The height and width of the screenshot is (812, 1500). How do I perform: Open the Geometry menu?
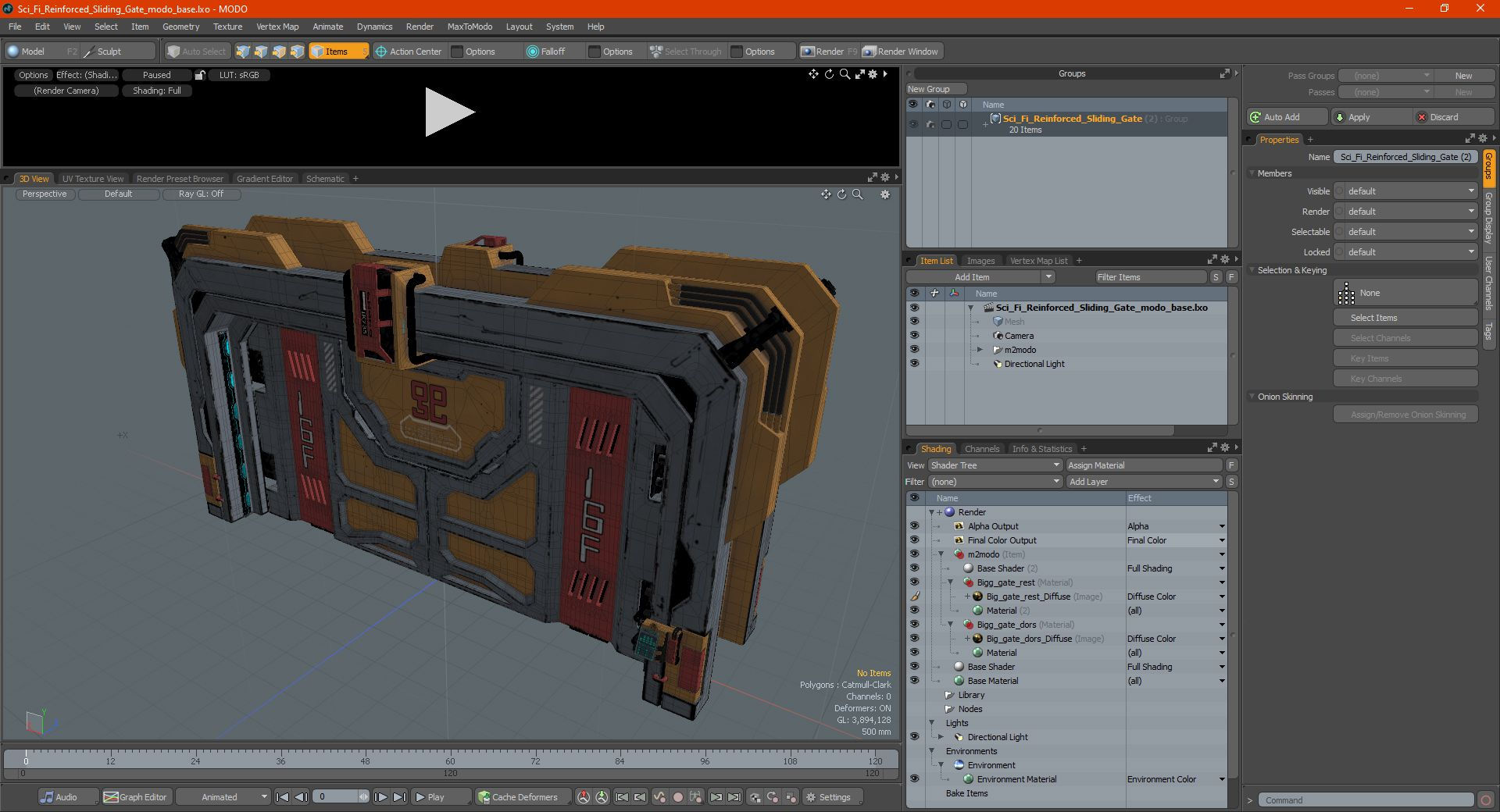pyautogui.click(x=180, y=27)
